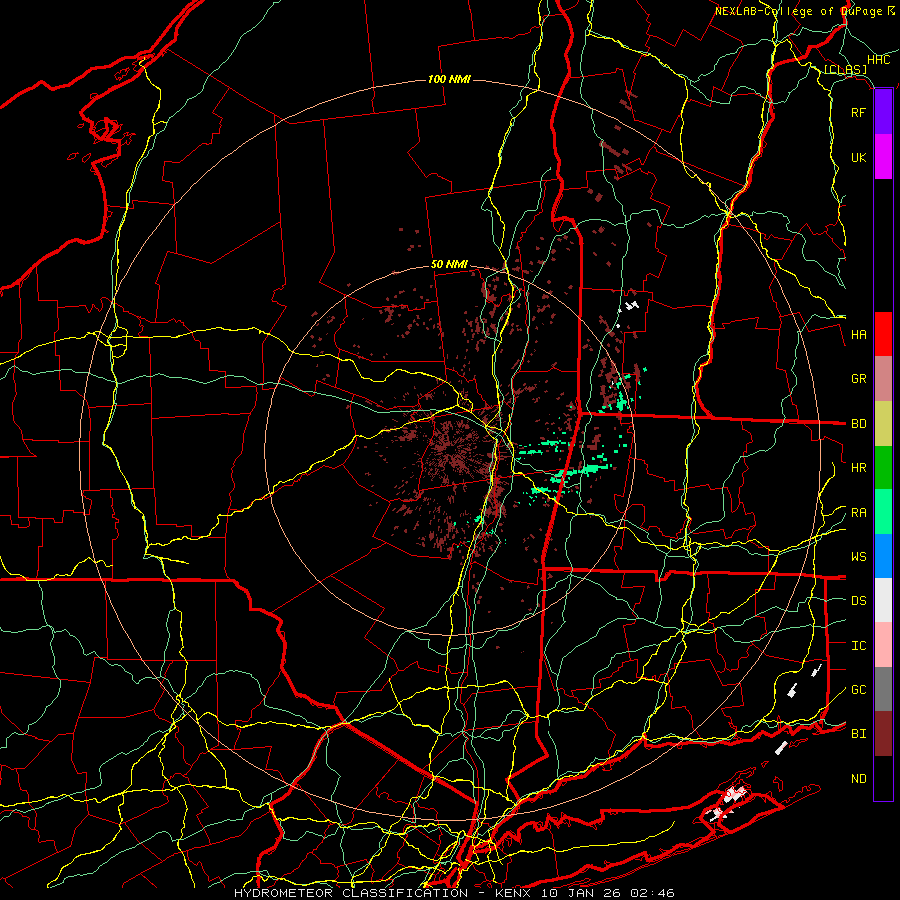Click the "UK" legend label

(x=859, y=157)
